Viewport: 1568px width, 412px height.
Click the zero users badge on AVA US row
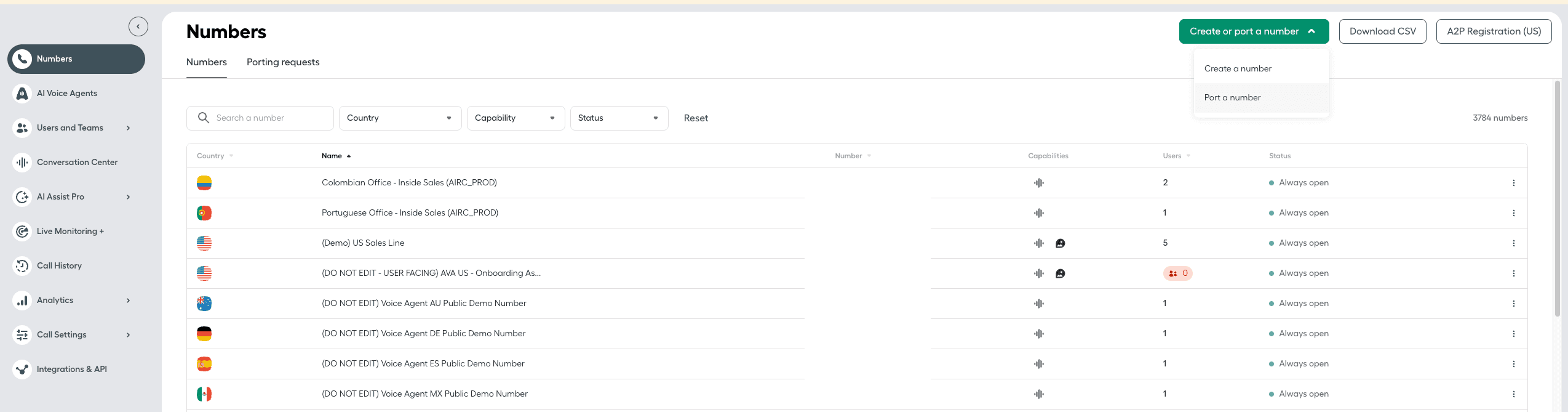point(1177,273)
